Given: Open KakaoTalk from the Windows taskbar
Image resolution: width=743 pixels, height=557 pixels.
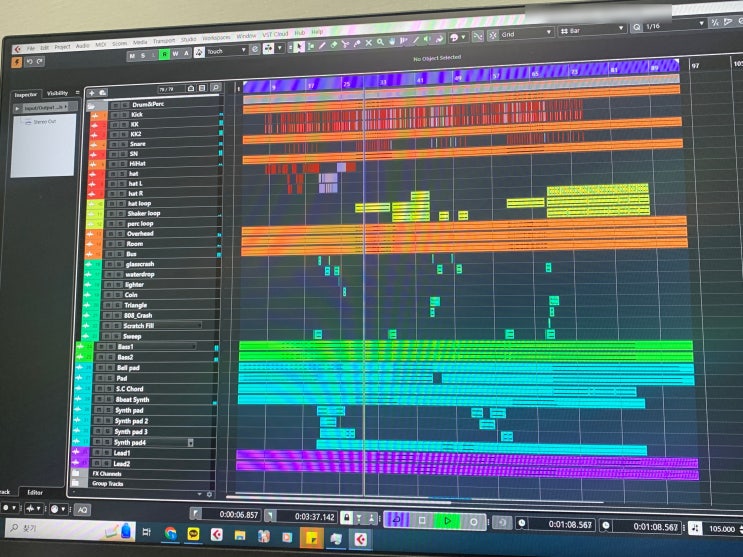Looking at the screenshot, I should pyautogui.click(x=193, y=534).
